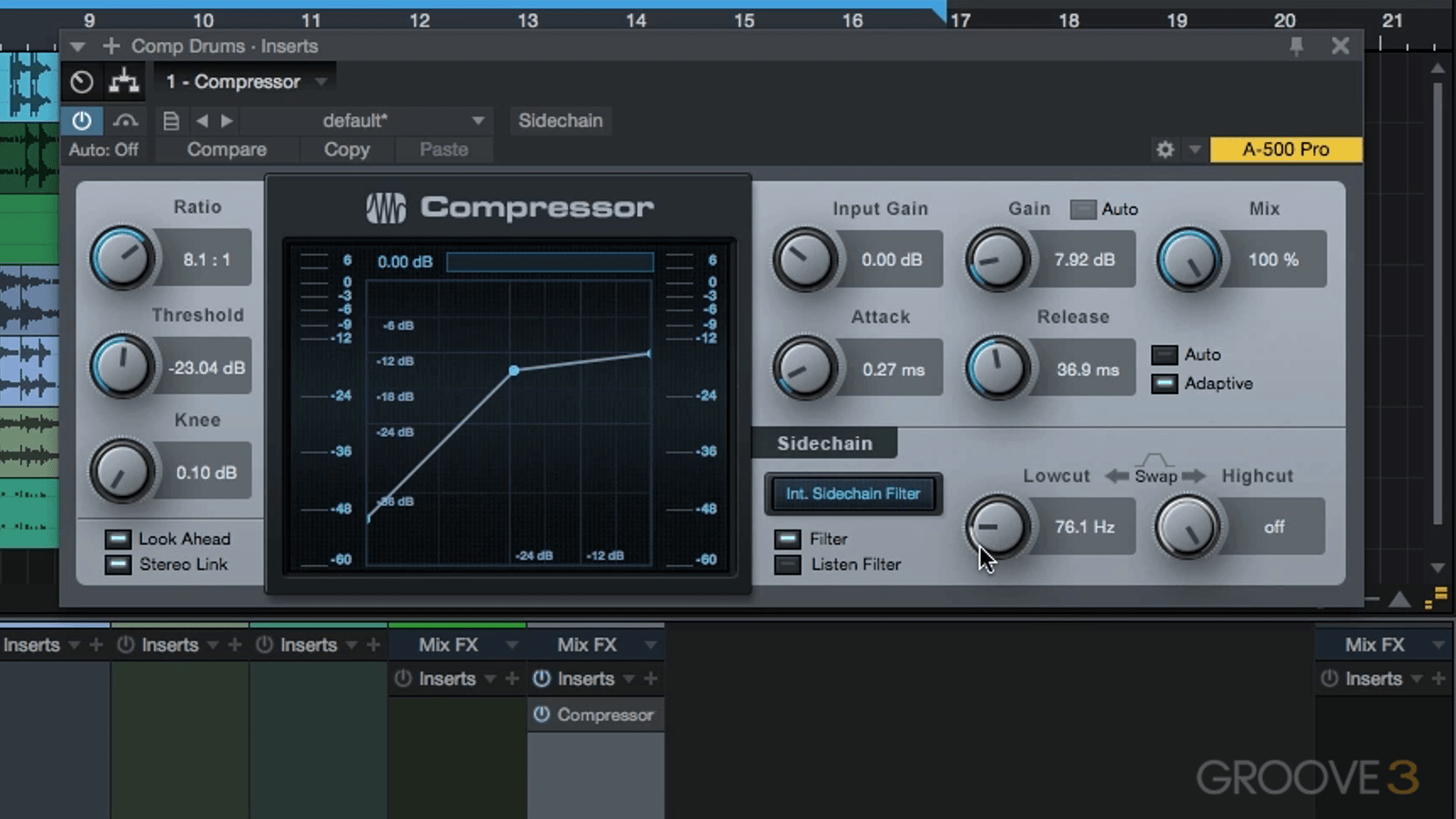This screenshot has height=819, width=1456.
Task: Go to next preset arrow
Action: pos(227,120)
